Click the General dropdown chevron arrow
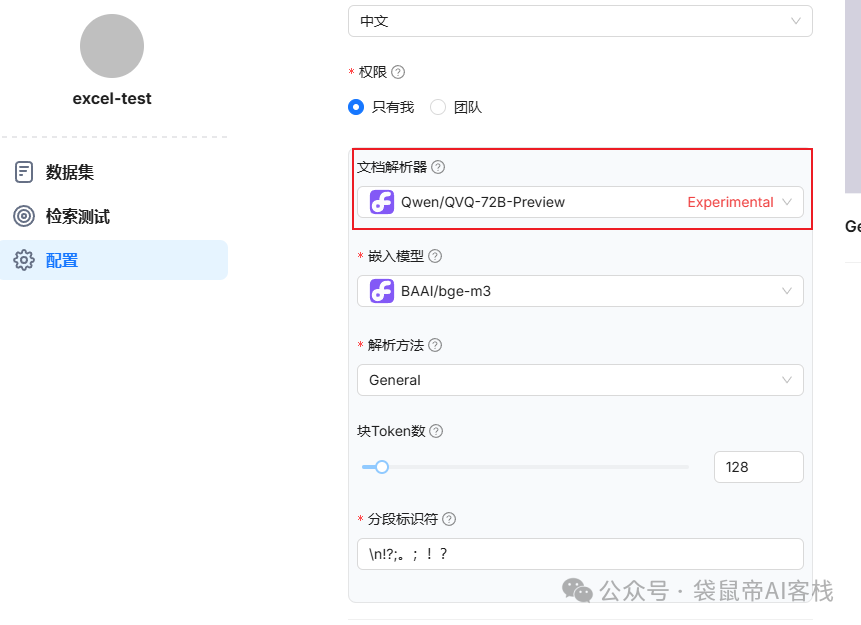Image resolution: width=861 pixels, height=625 pixels. point(787,380)
